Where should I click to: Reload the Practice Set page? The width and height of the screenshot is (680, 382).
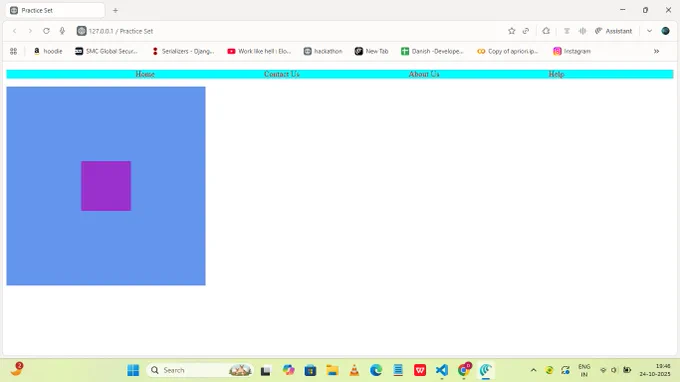(46, 31)
